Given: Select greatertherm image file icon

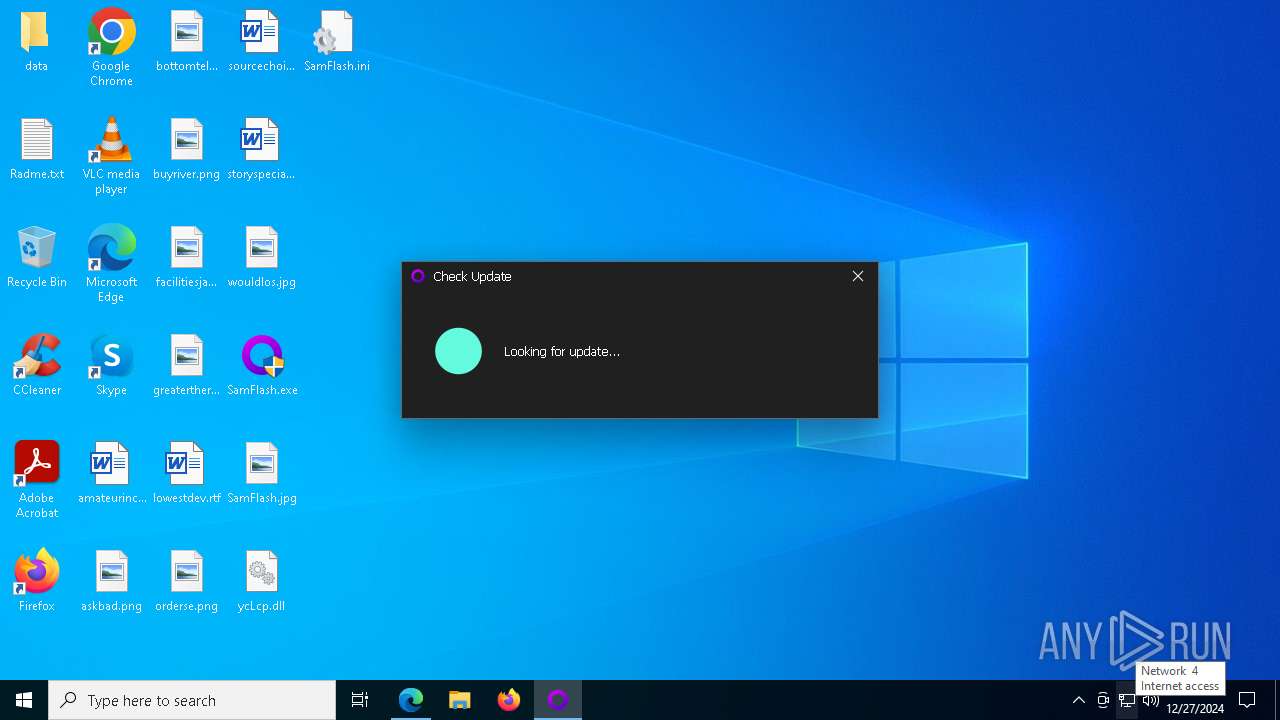Looking at the screenshot, I should tap(186, 365).
